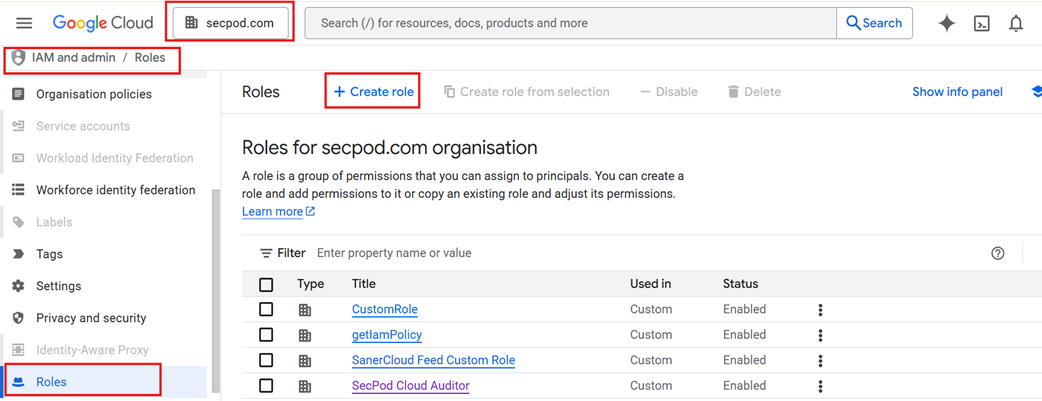Click the Create role button

(373, 92)
